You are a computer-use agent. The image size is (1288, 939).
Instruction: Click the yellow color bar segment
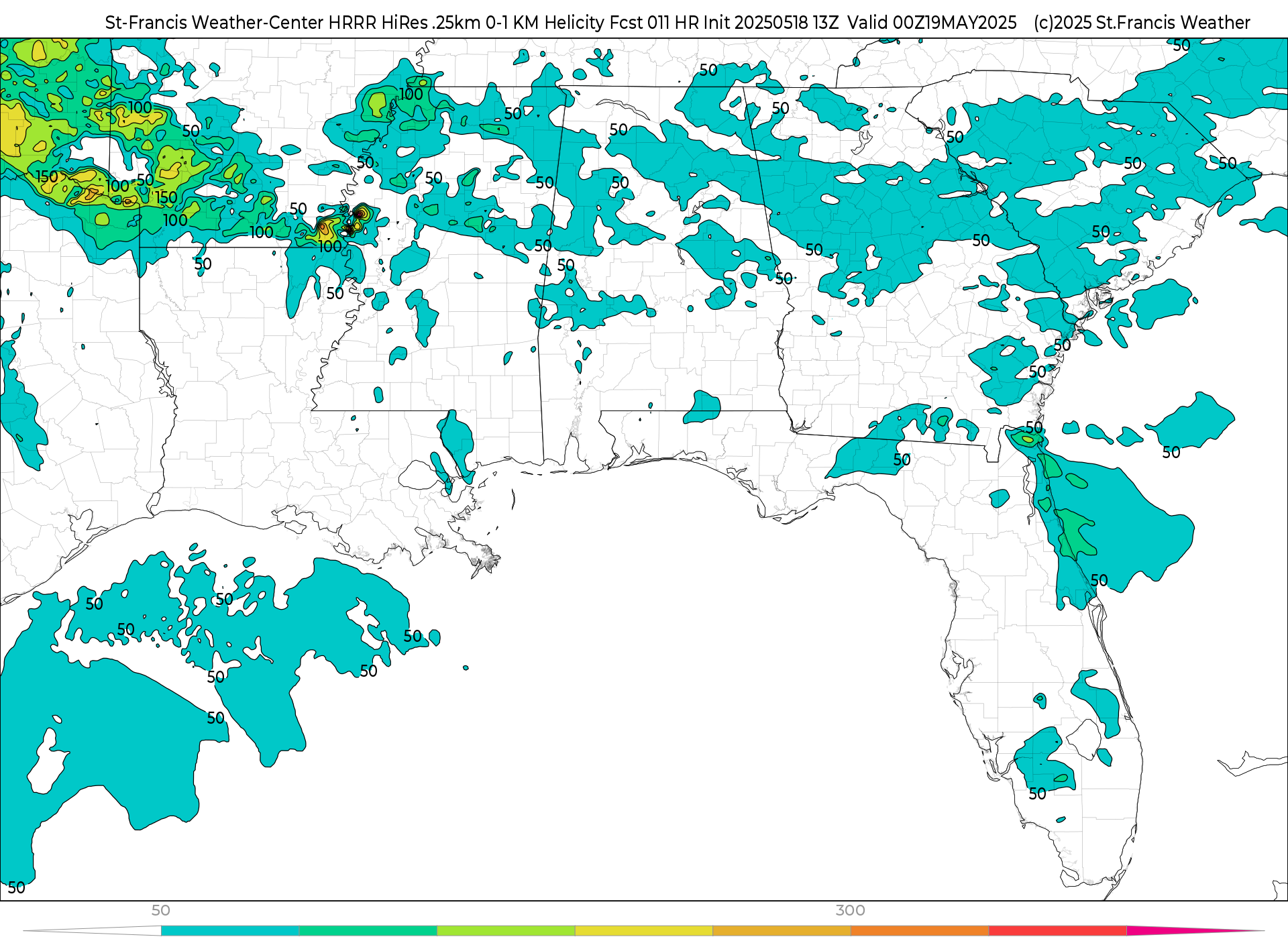(644, 930)
